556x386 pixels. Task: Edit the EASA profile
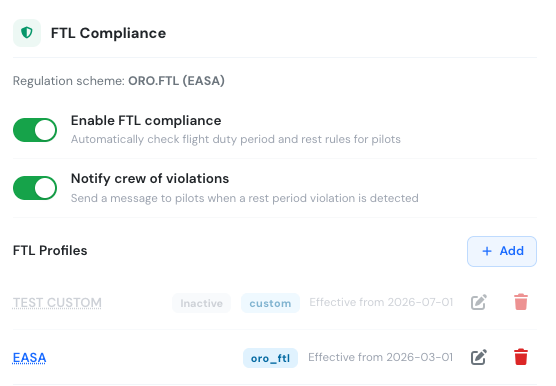(479, 357)
